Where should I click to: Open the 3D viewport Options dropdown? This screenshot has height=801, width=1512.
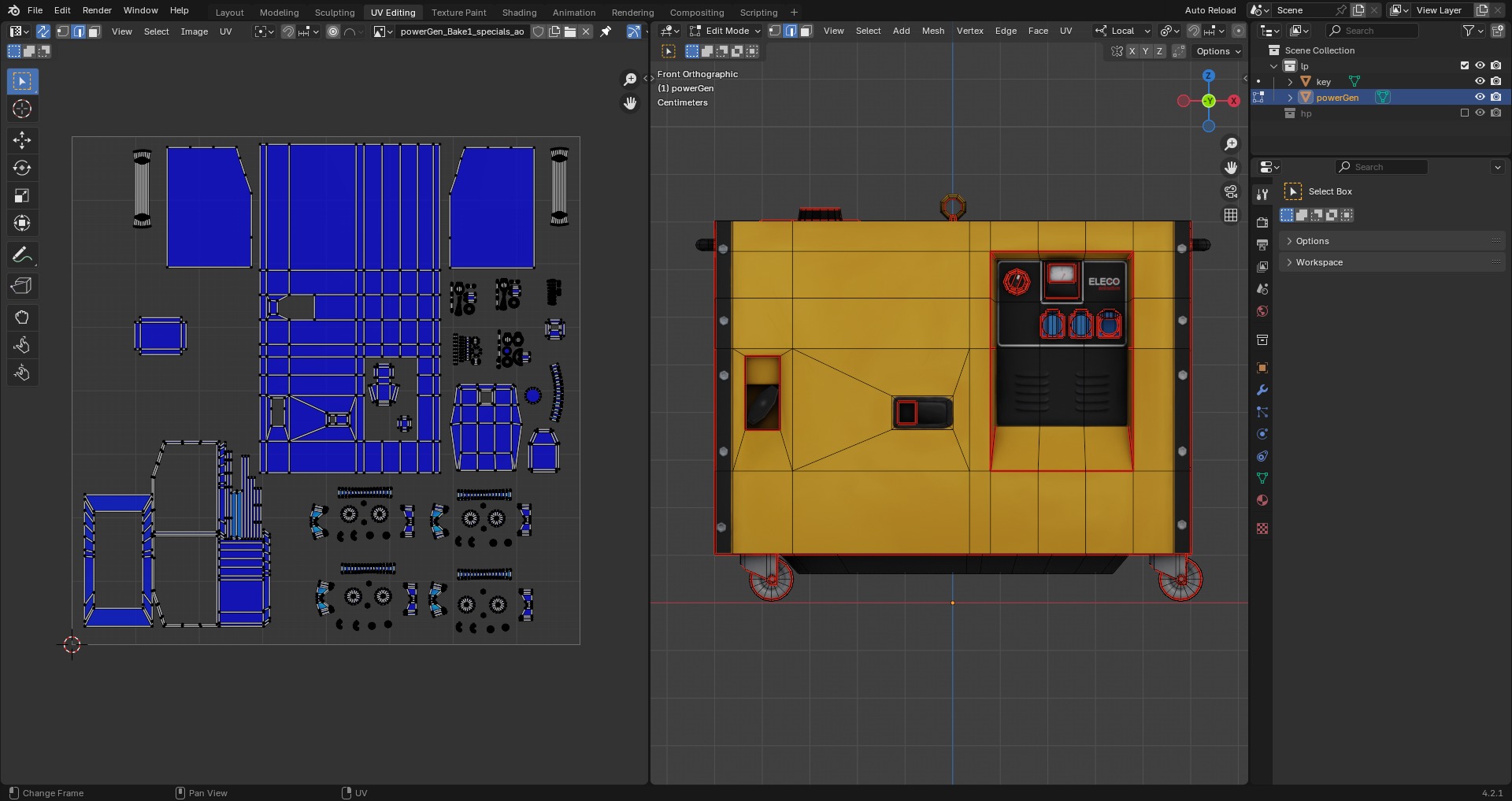coord(1218,51)
